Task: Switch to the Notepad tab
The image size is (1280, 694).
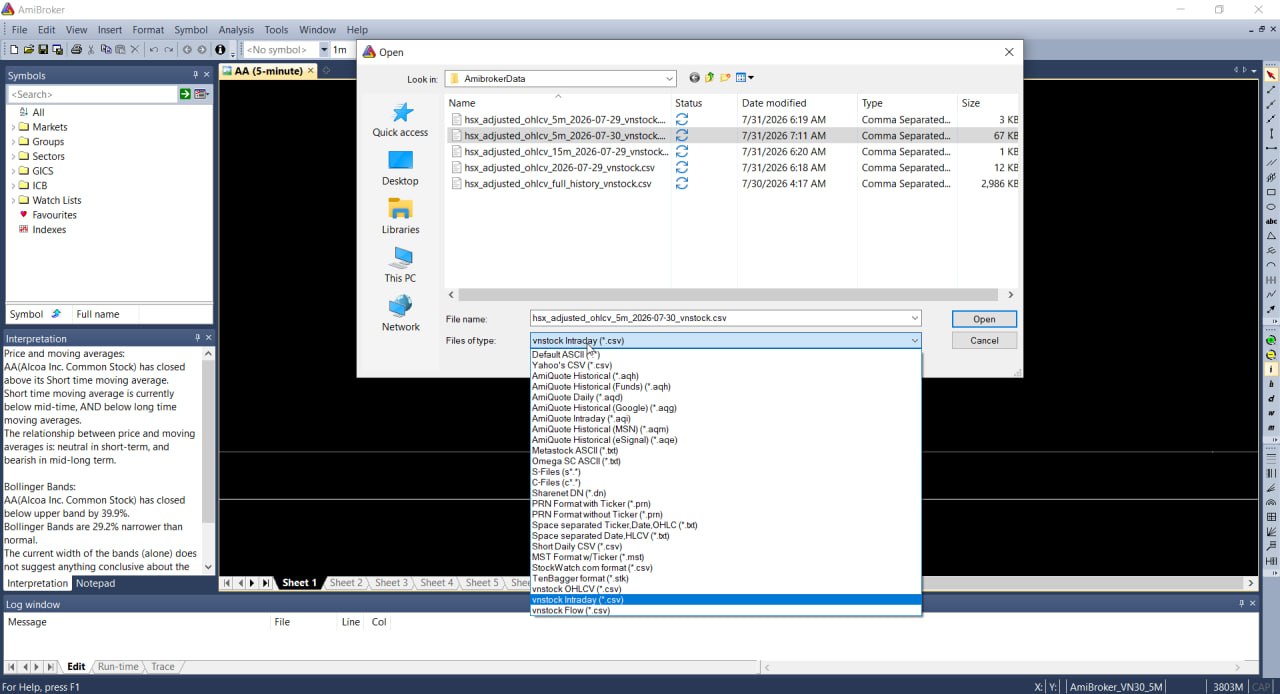Action: coord(96,583)
